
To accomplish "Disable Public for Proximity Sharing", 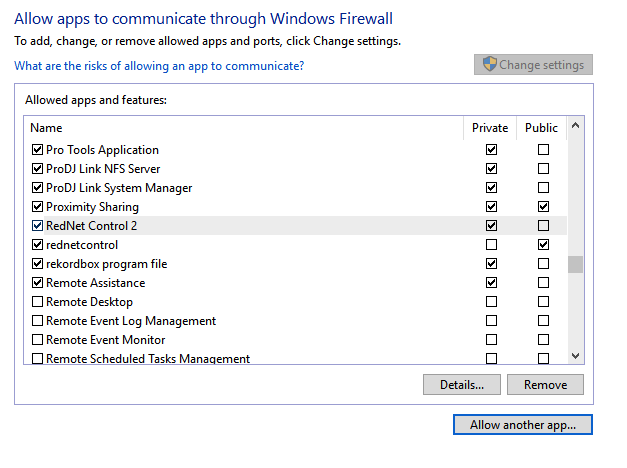I will [543, 206].
